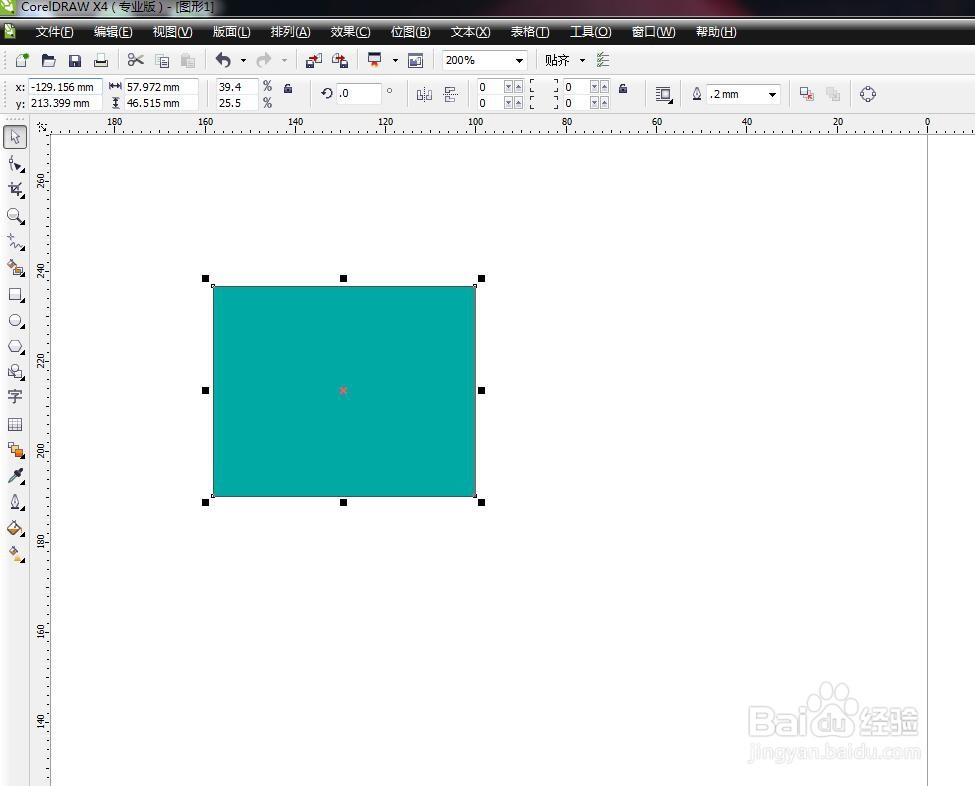Select the Smart Fill tool
The height and width of the screenshot is (786, 975).
[x=16, y=268]
